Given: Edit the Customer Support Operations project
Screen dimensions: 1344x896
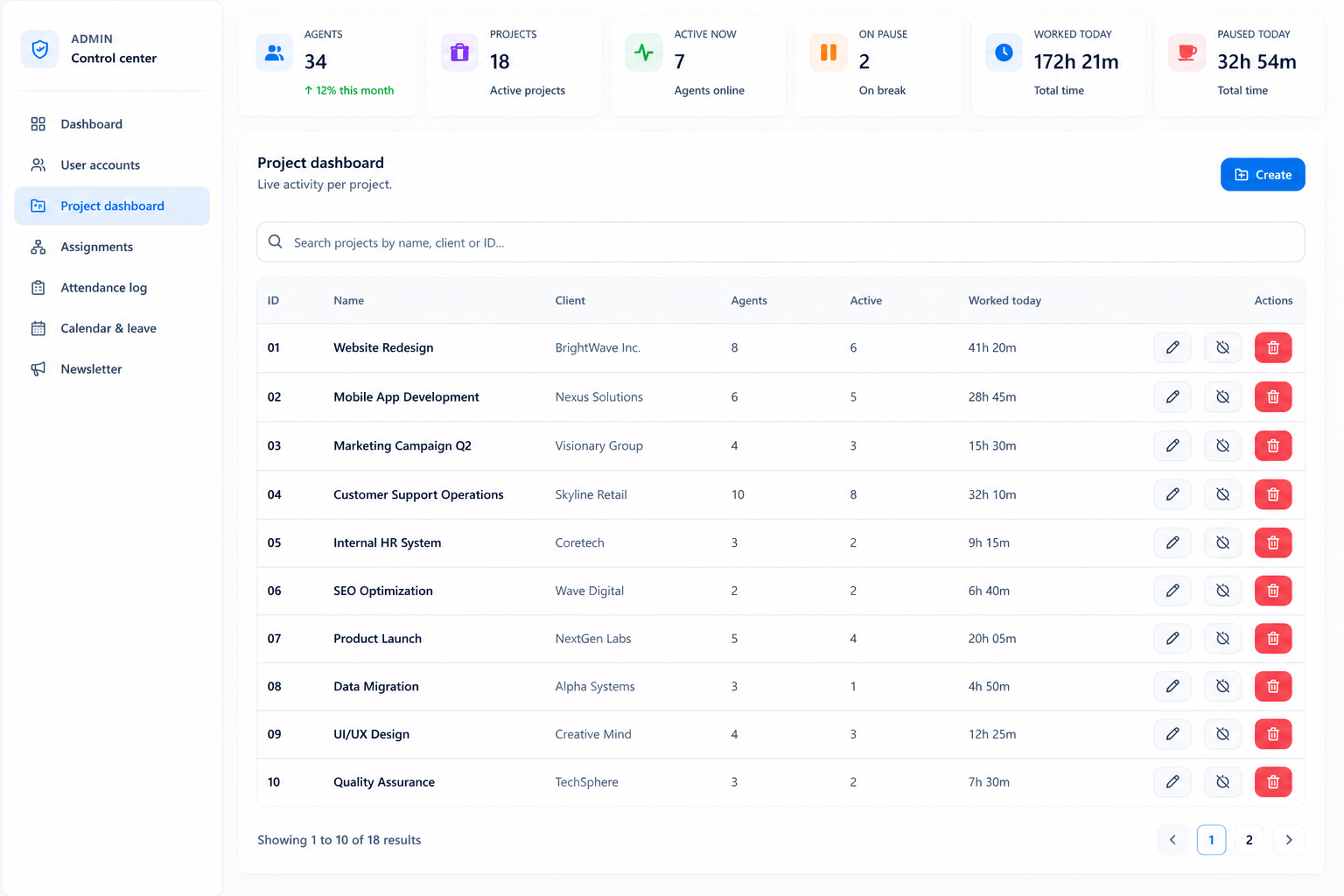Looking at the screenshot, I should pos(1172,494).
